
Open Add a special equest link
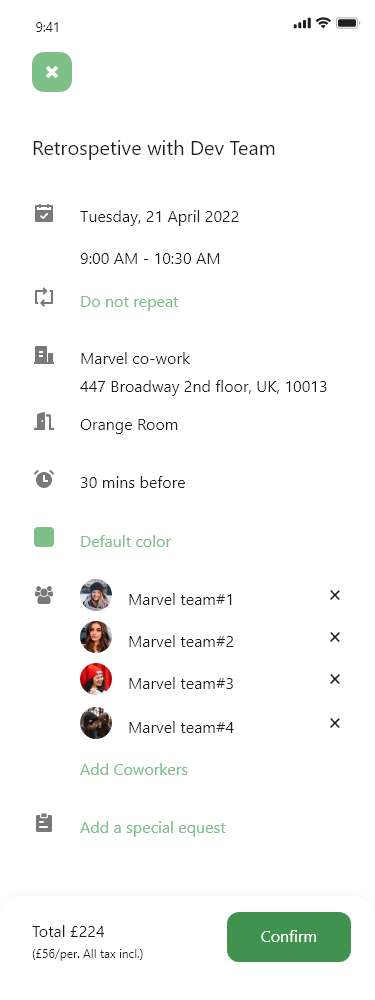coord(153,828)
